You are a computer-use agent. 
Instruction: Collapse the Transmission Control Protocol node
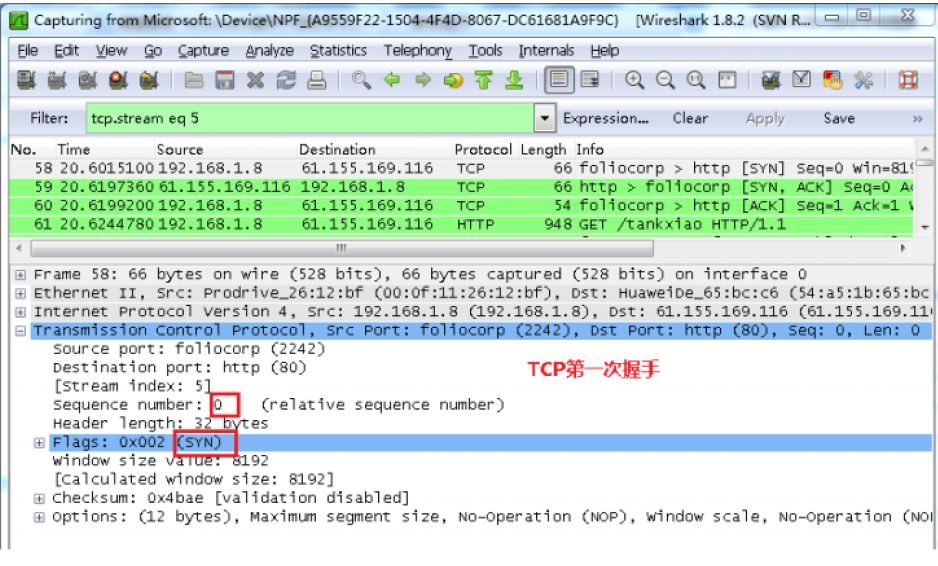pyautogui.click(x=20, y=330)
